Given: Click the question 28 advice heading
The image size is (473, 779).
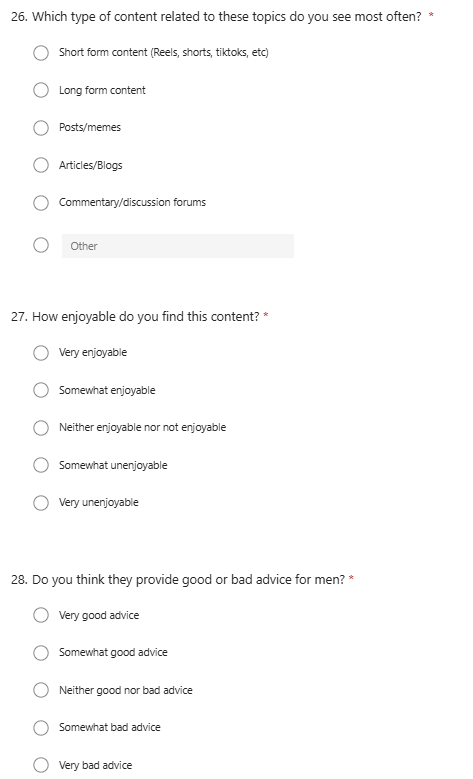Looking at the screenshot, I should click(178, 579).
